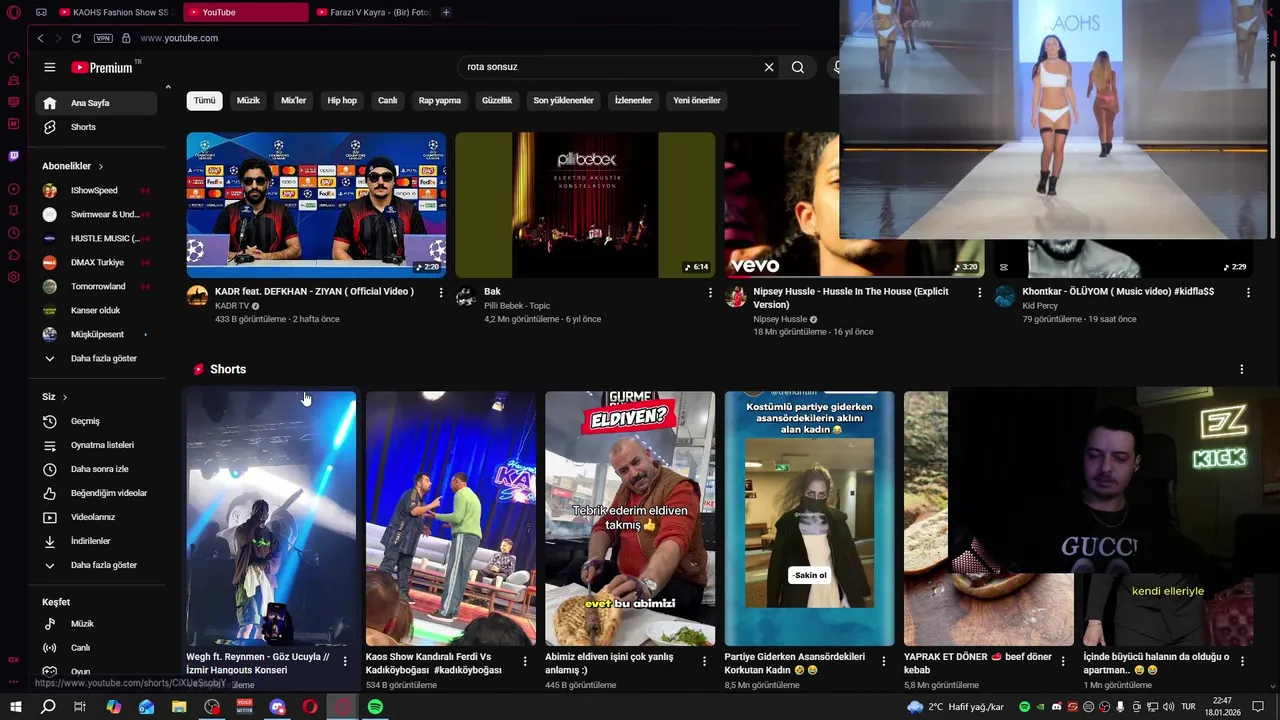Viewport: 1280px width, 720px height.
Task: Click the magnifier search button
Action: 798,67
